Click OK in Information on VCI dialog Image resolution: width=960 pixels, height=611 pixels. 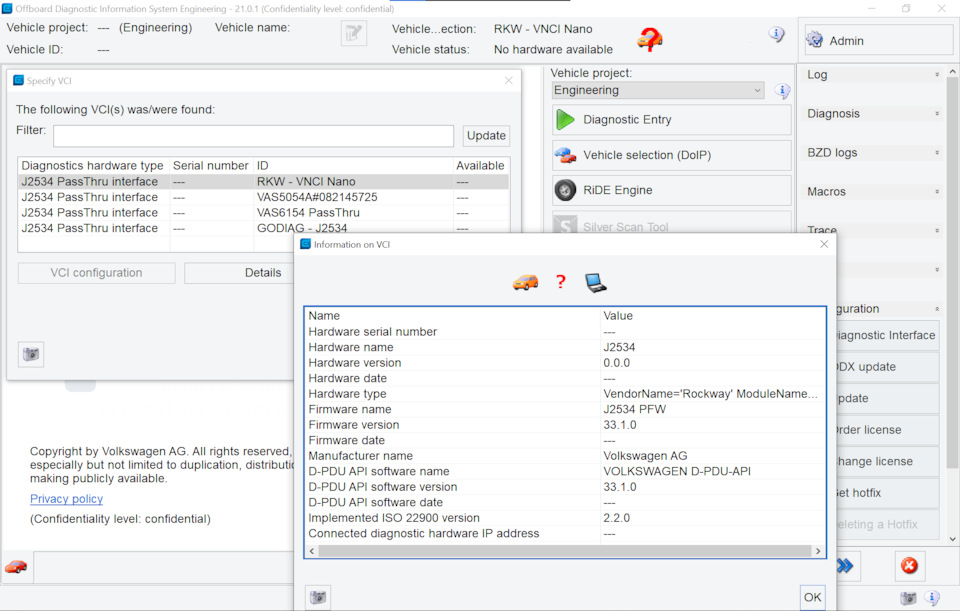(x=812, y=597)
